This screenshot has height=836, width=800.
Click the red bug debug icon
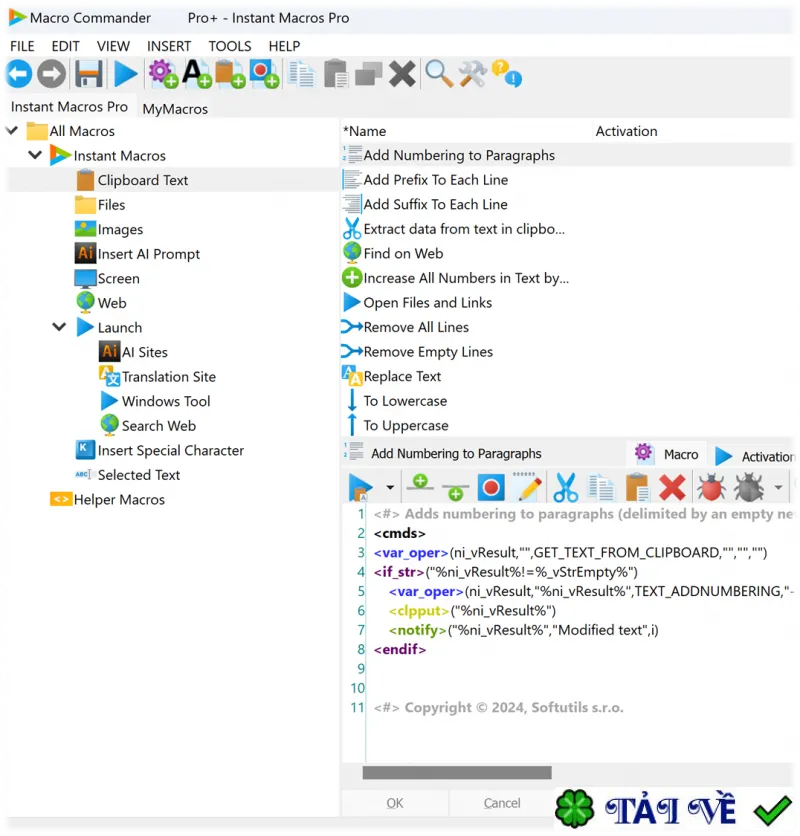[x=711, y=487]
